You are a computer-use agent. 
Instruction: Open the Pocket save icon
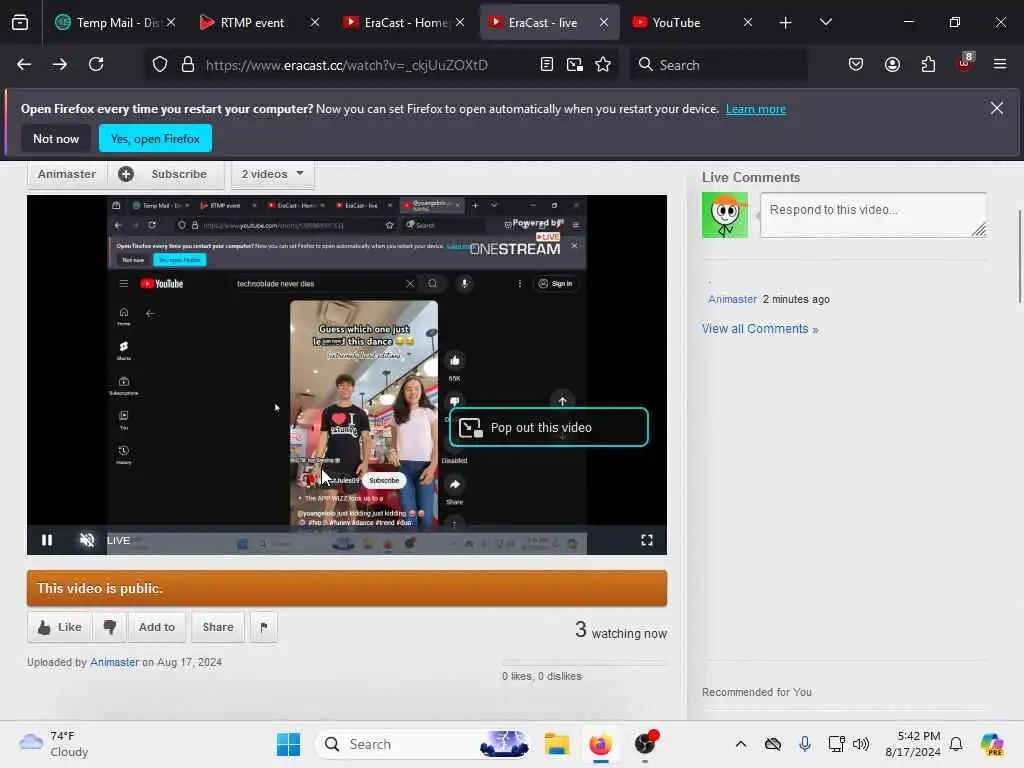[x=856, y=65]
